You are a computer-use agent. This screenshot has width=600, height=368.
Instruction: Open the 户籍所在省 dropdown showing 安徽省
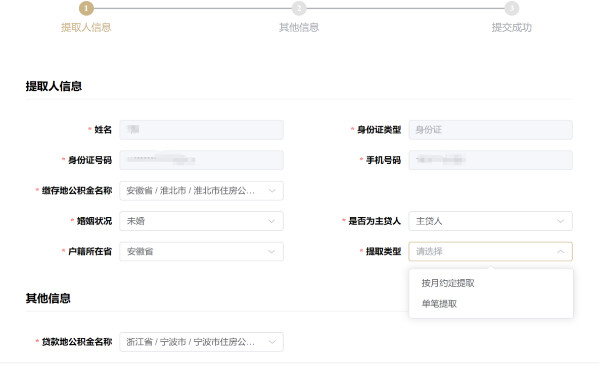(x=201, y=251)
